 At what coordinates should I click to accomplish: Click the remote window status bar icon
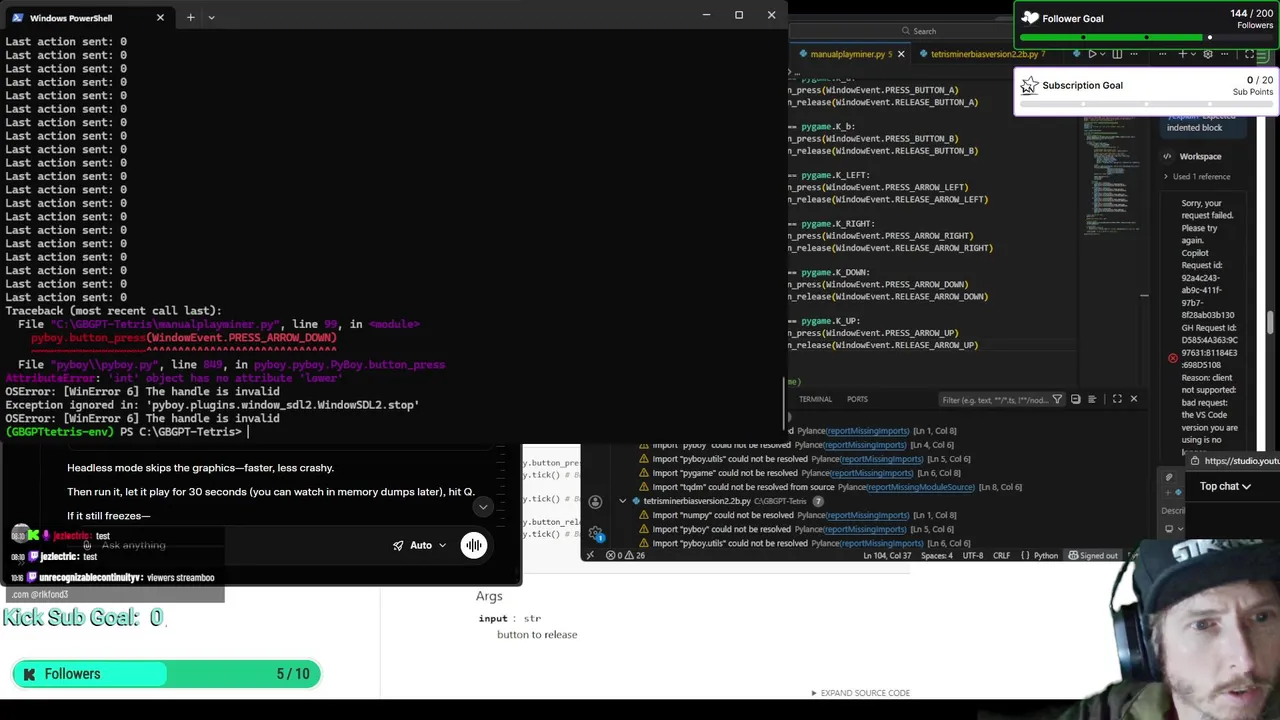[x=590, y=555]
